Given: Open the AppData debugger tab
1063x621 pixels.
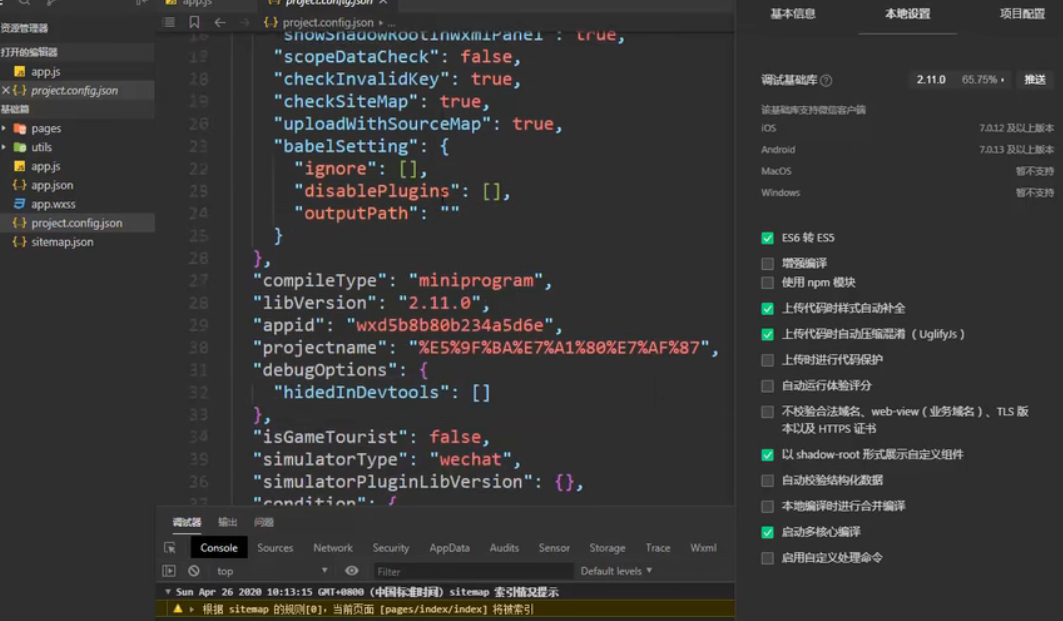Looking at the screenshot, I should click(x=449, y=547).
